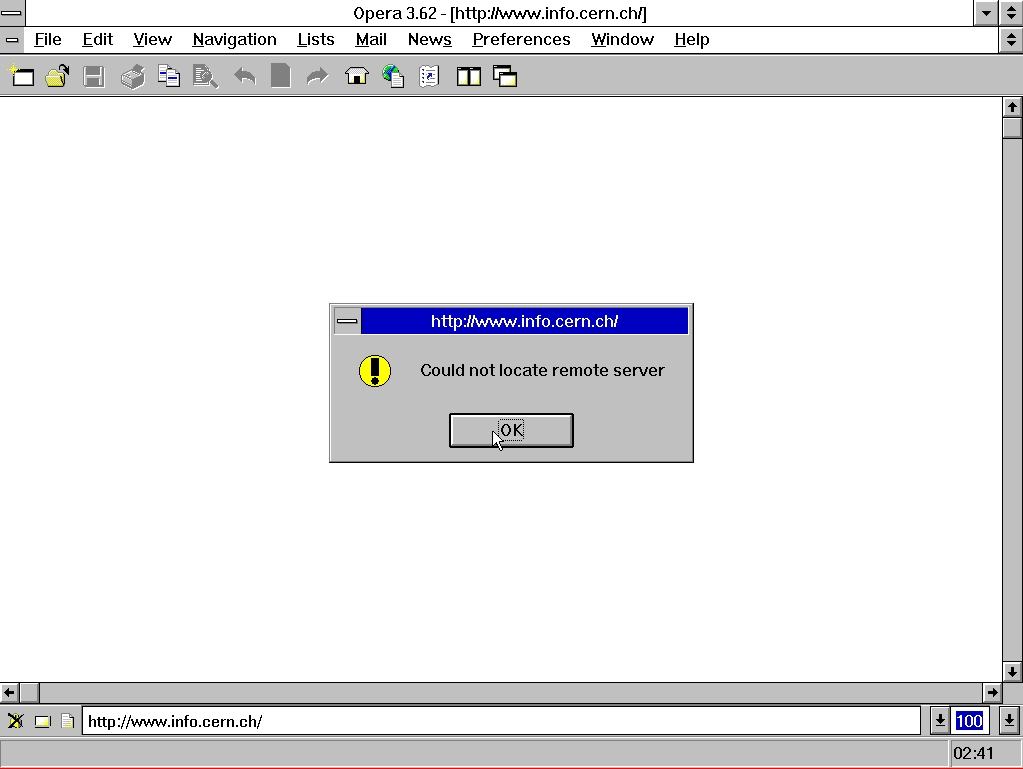Expand the address bar history dropdown
The height and width of the screenshot is (769, 1023).
(x=940, y=721)
